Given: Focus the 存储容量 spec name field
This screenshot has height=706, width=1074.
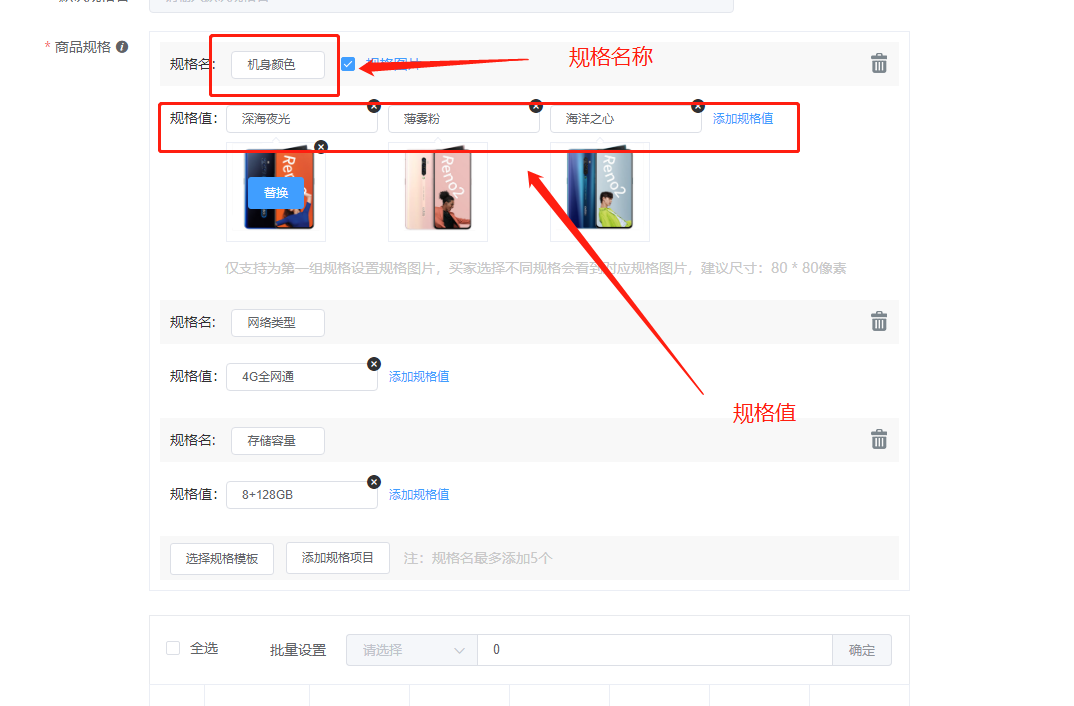Looking at the screenshot, I should tap(277, 441).
